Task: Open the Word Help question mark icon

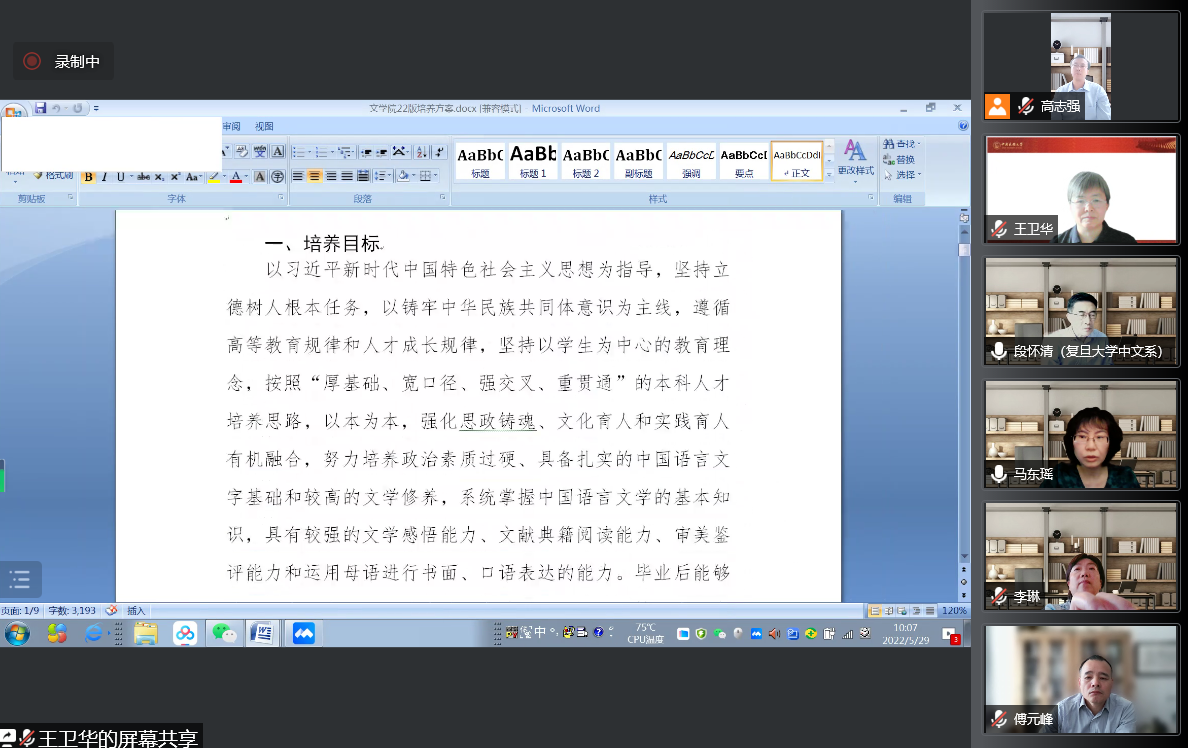Action: [x=963, y=127]
